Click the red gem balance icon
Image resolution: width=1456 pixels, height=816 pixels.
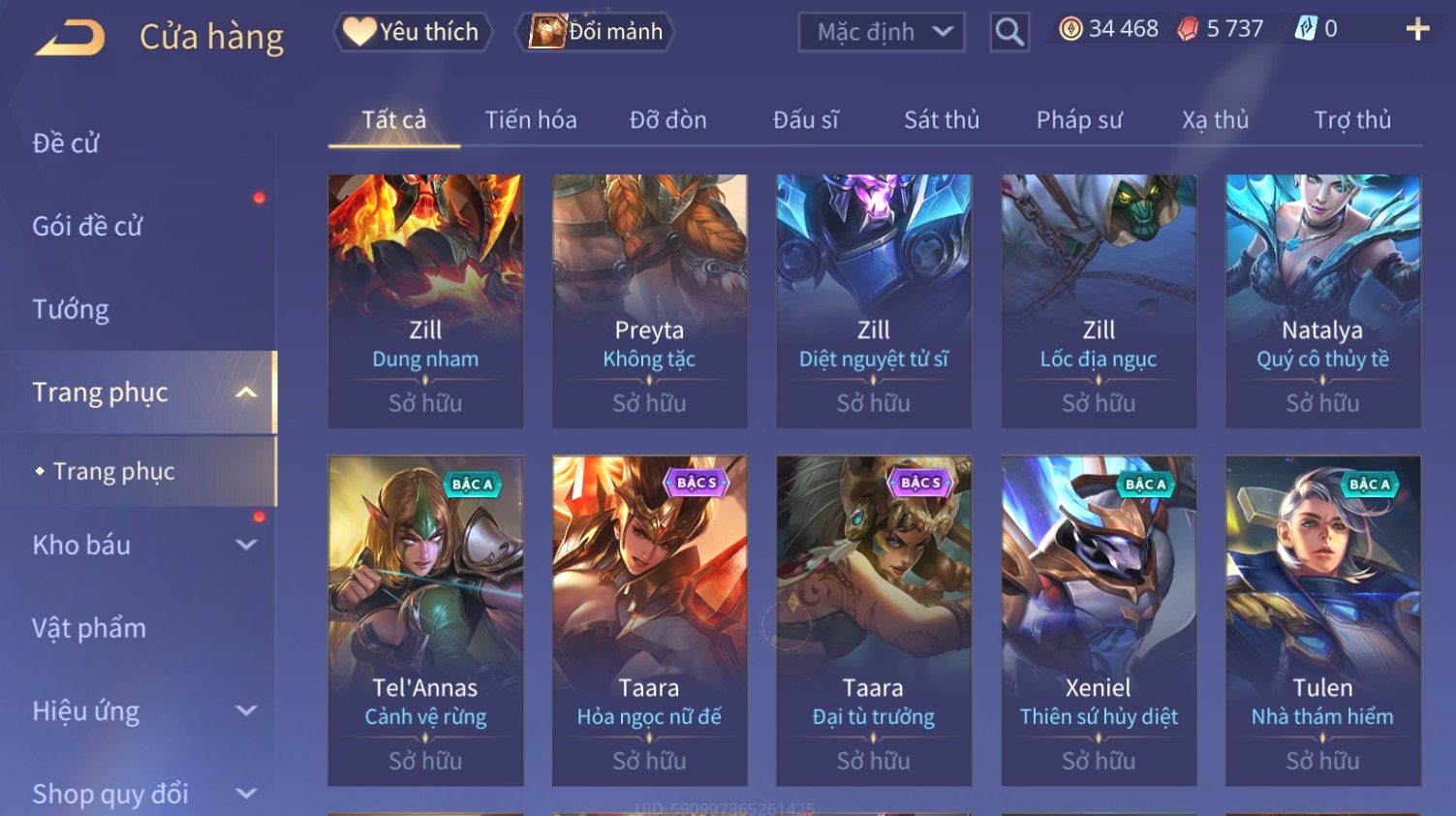pyautogui.click(x=1188, y=29)
